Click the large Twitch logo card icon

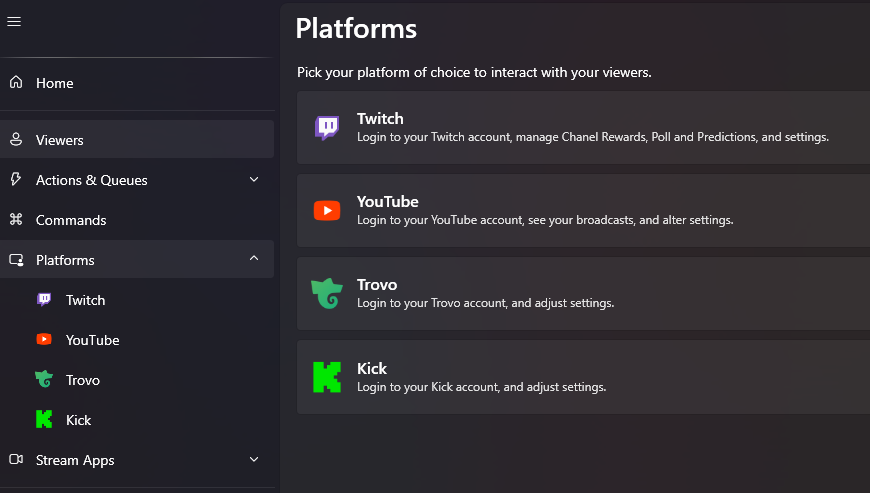coord(327,128)
